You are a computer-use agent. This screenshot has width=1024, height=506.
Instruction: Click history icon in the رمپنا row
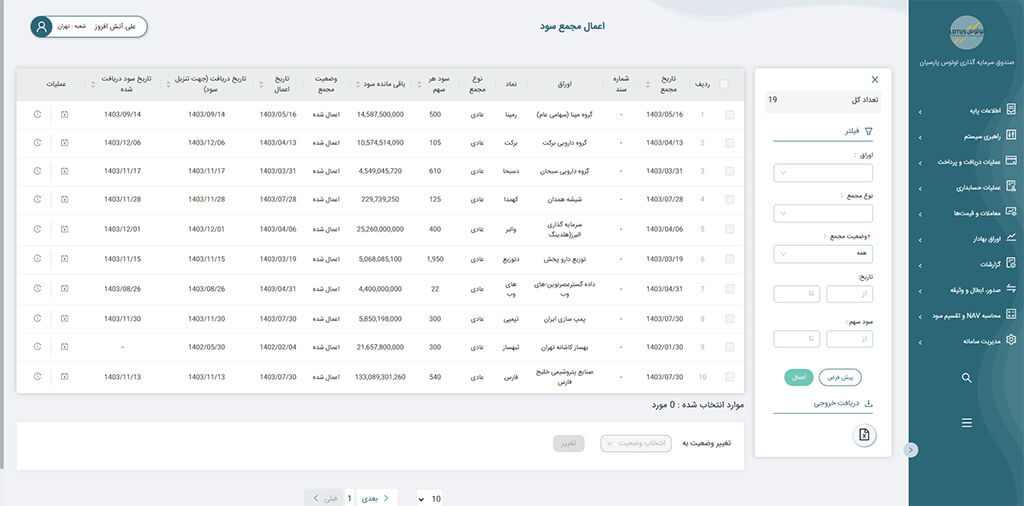tap(37, 114)
